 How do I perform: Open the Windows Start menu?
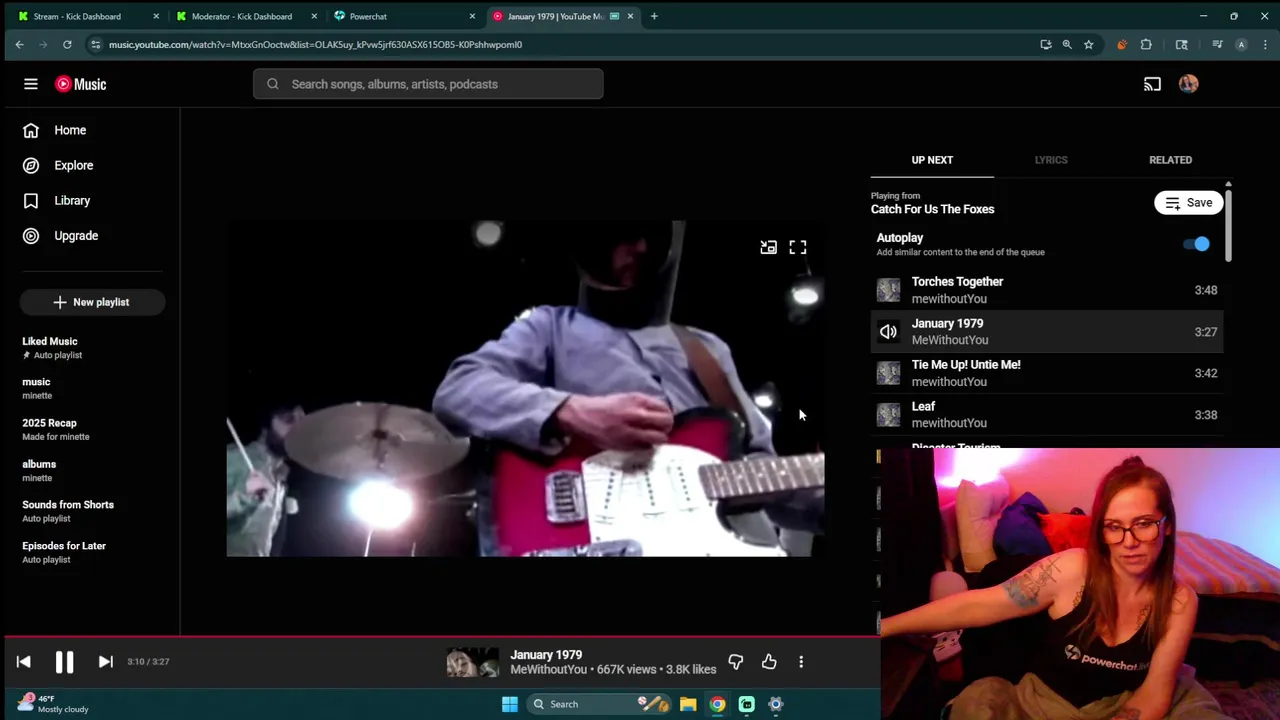pos(509,704)
